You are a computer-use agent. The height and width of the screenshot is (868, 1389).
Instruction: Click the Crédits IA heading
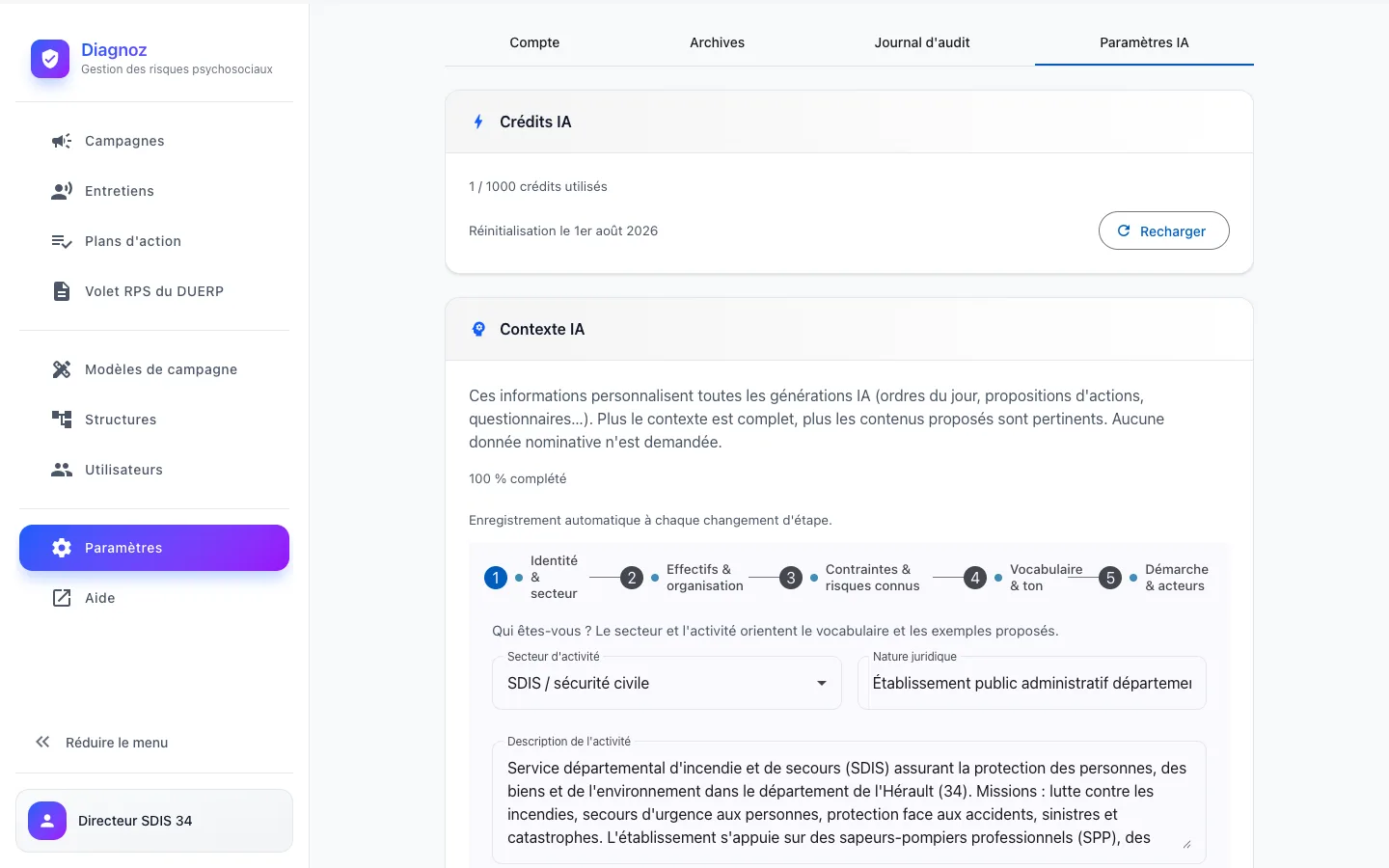tap(535, 122)
